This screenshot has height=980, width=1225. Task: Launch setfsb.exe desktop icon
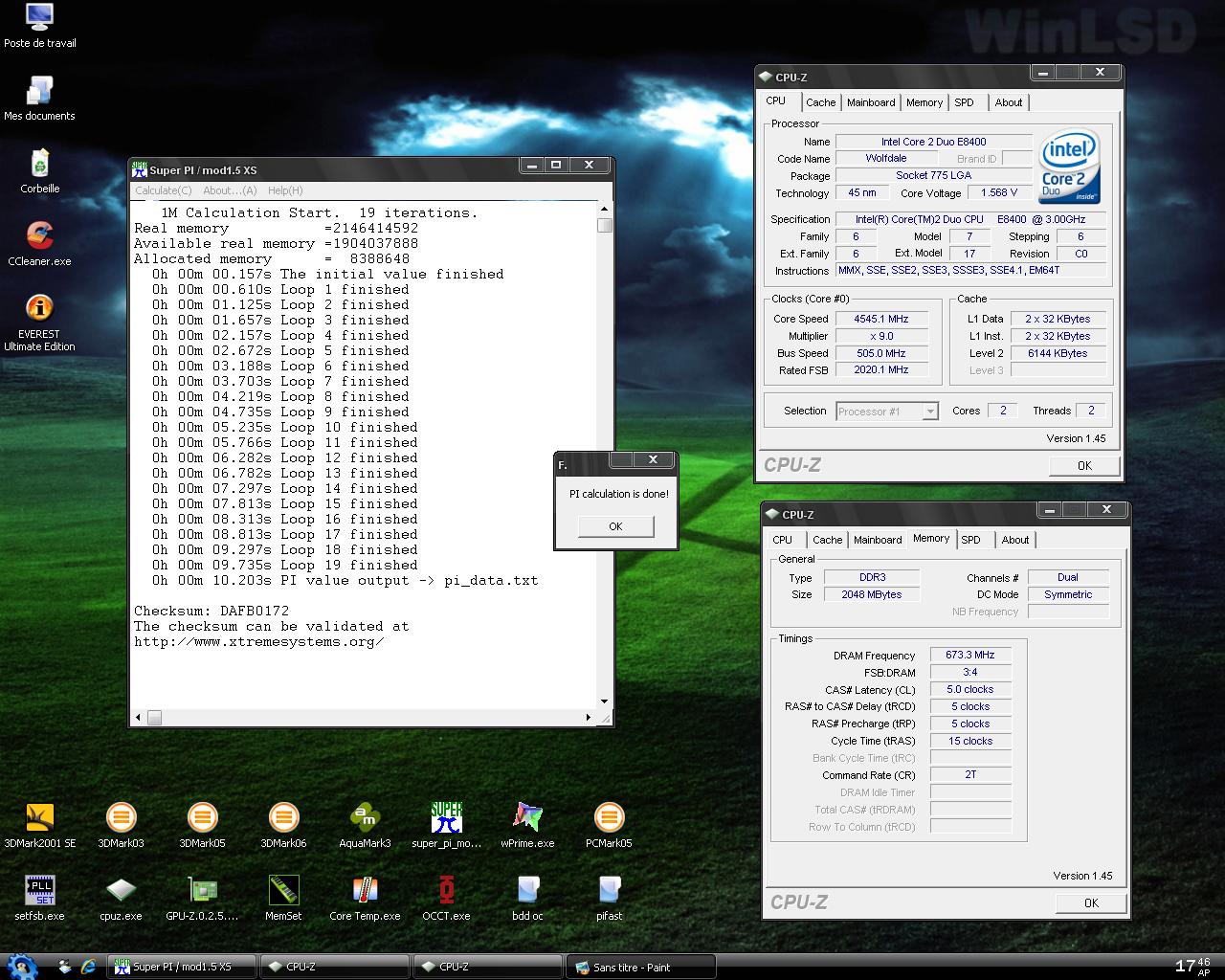(39, 899)
